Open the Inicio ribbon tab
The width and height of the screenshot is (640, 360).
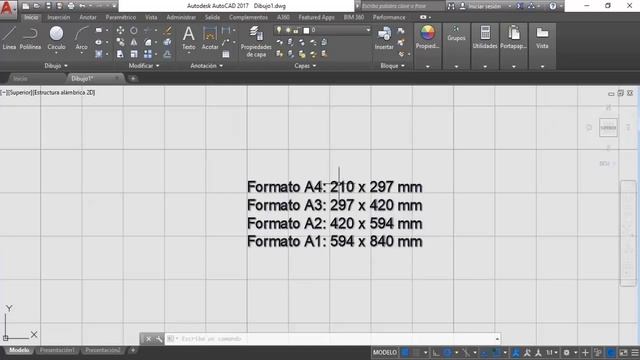[31, 18]
